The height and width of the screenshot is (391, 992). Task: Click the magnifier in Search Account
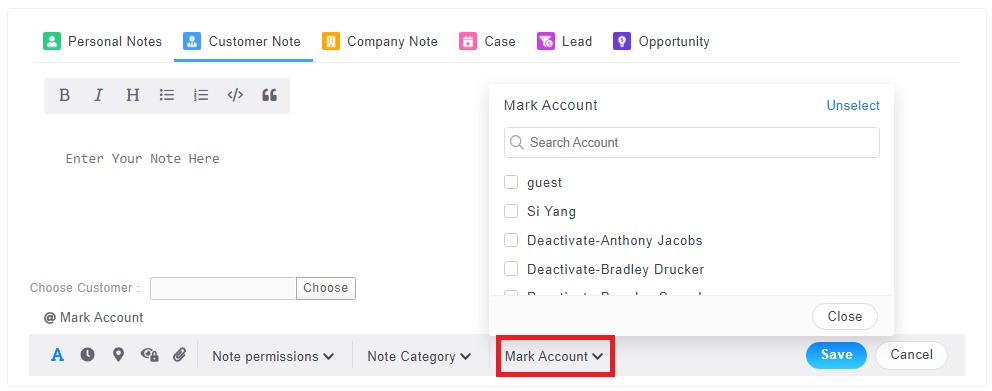517,142
